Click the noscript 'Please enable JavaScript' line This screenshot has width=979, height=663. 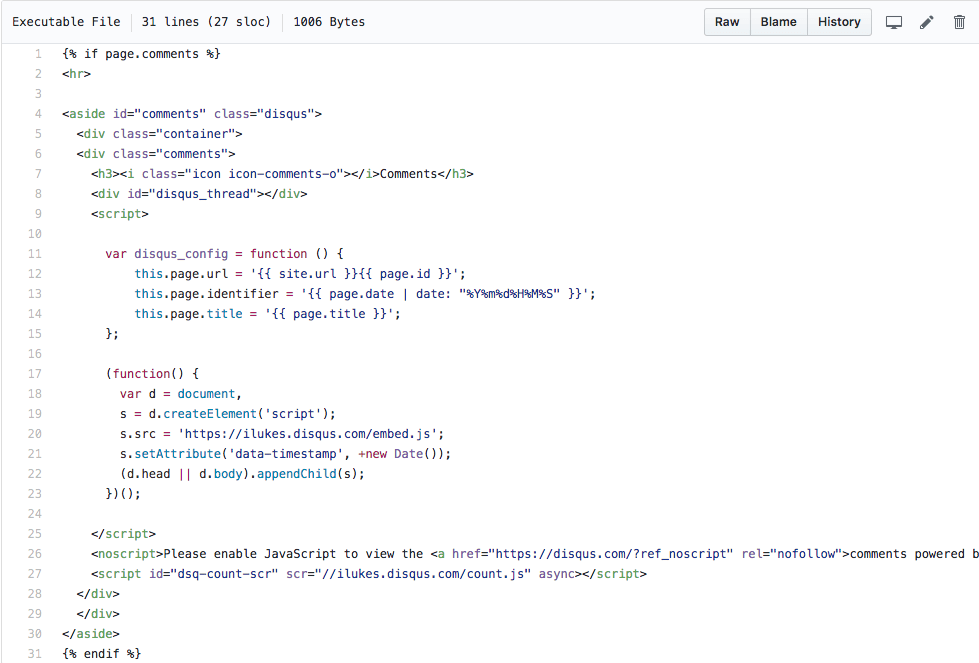point(534,554)
